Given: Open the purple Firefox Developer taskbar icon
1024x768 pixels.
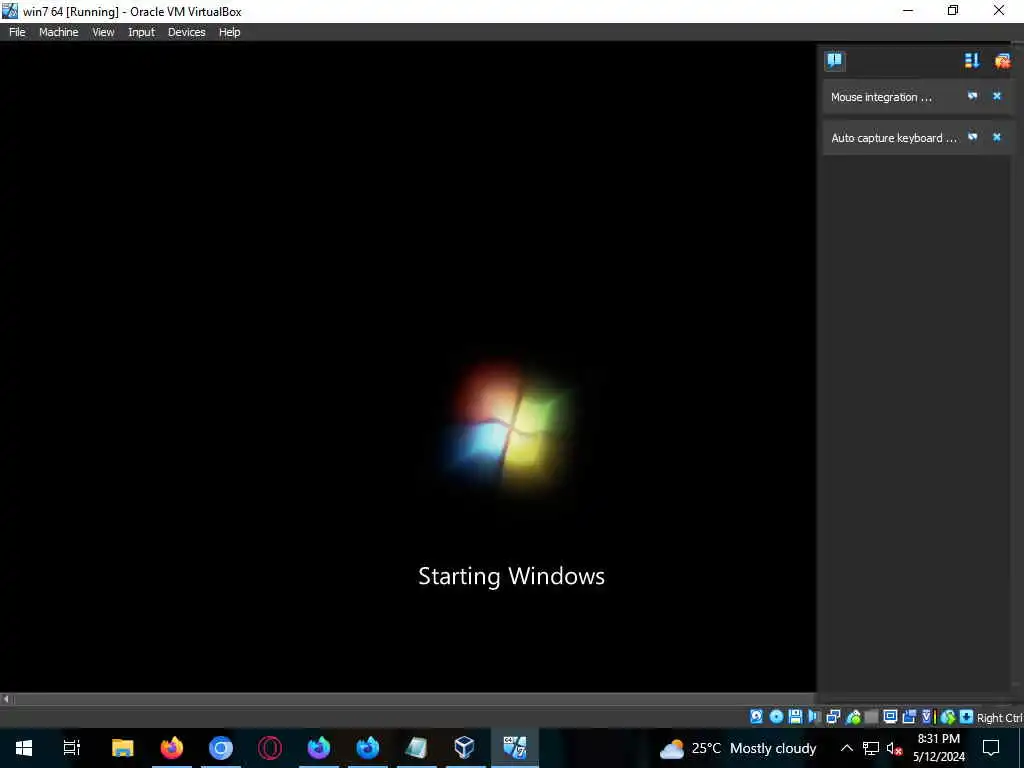Looking at the screenshot, I should [319, 748].
